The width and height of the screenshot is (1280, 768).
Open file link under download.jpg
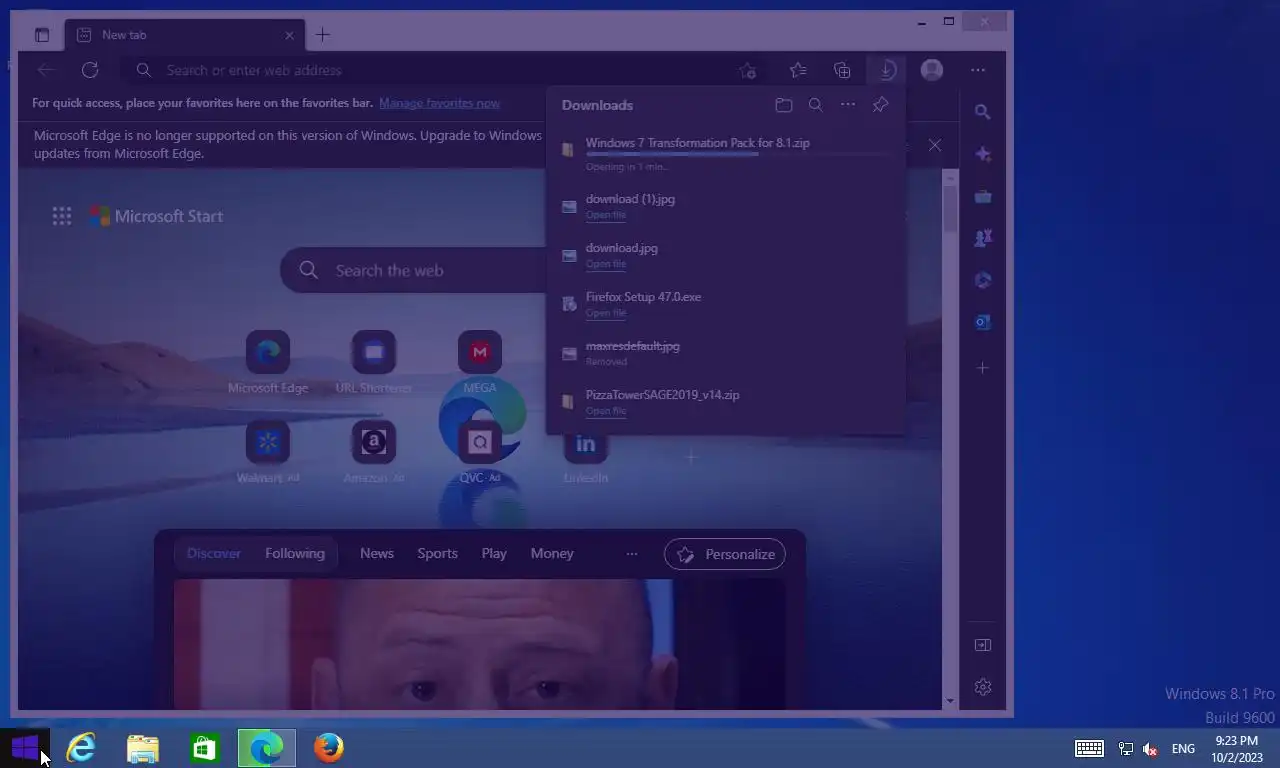(x=606, y=264)
